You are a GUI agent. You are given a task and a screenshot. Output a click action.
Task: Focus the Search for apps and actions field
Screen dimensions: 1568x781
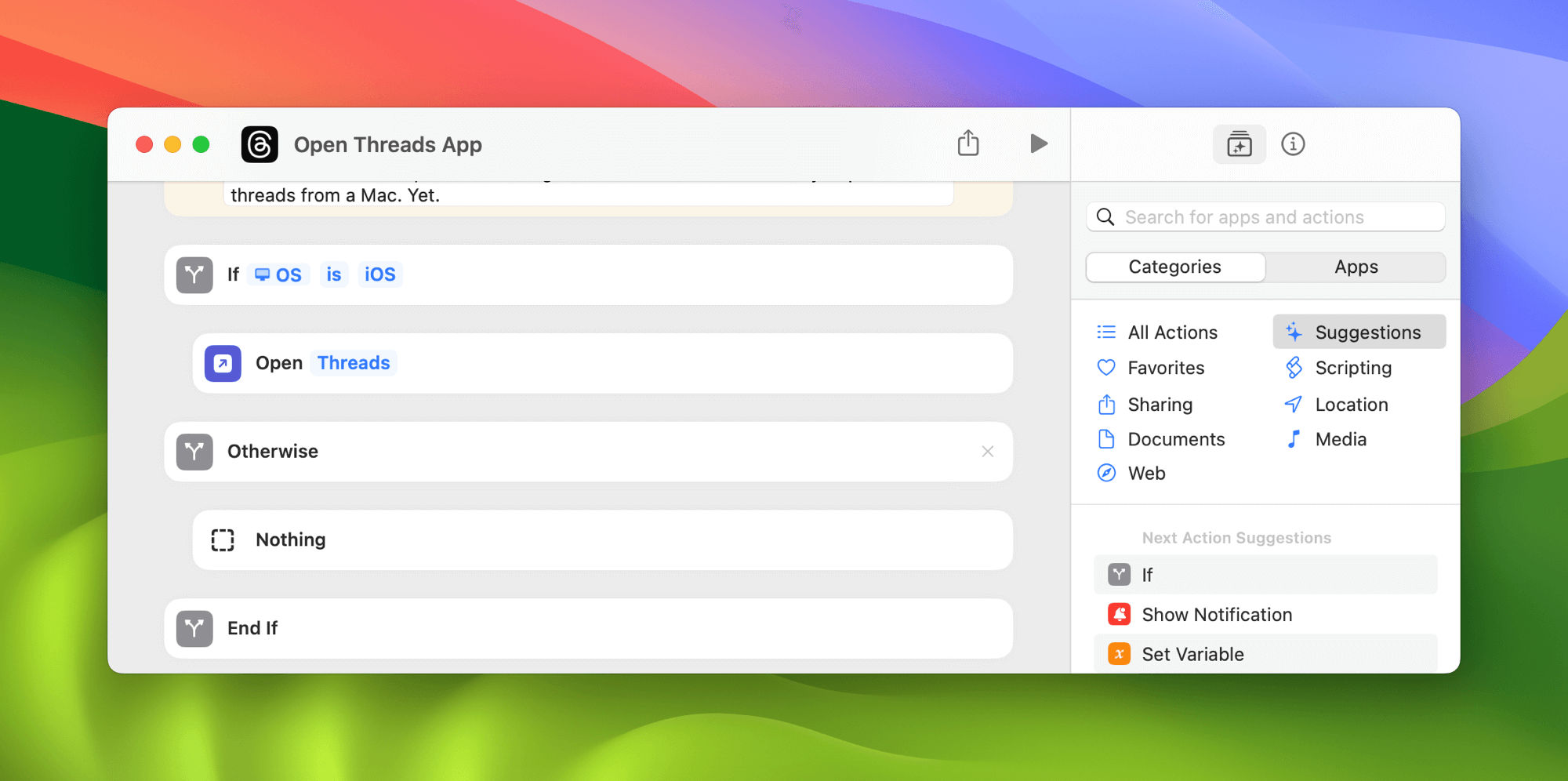tap(1265, 217)
